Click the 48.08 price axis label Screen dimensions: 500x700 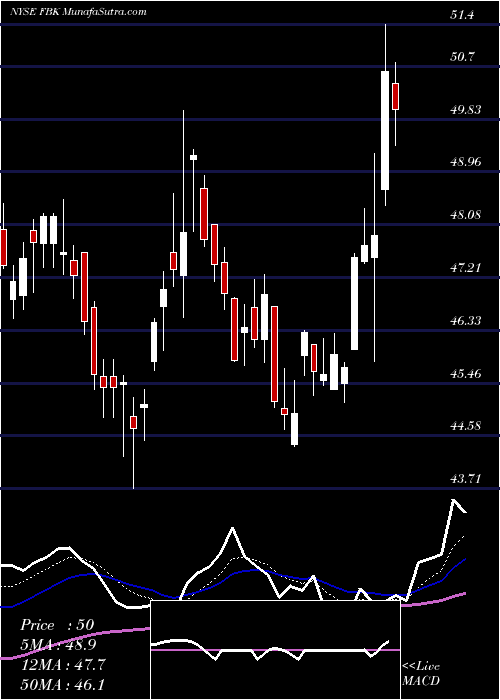tap(466, 215)
